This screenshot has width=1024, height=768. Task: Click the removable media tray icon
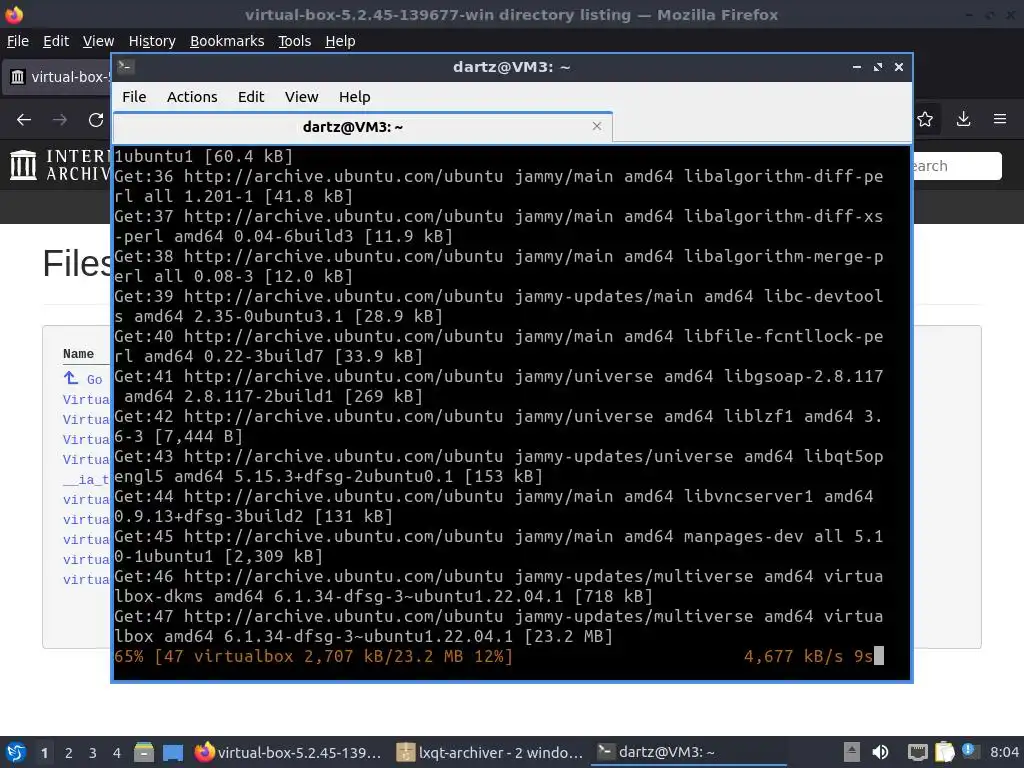(851, 752)
